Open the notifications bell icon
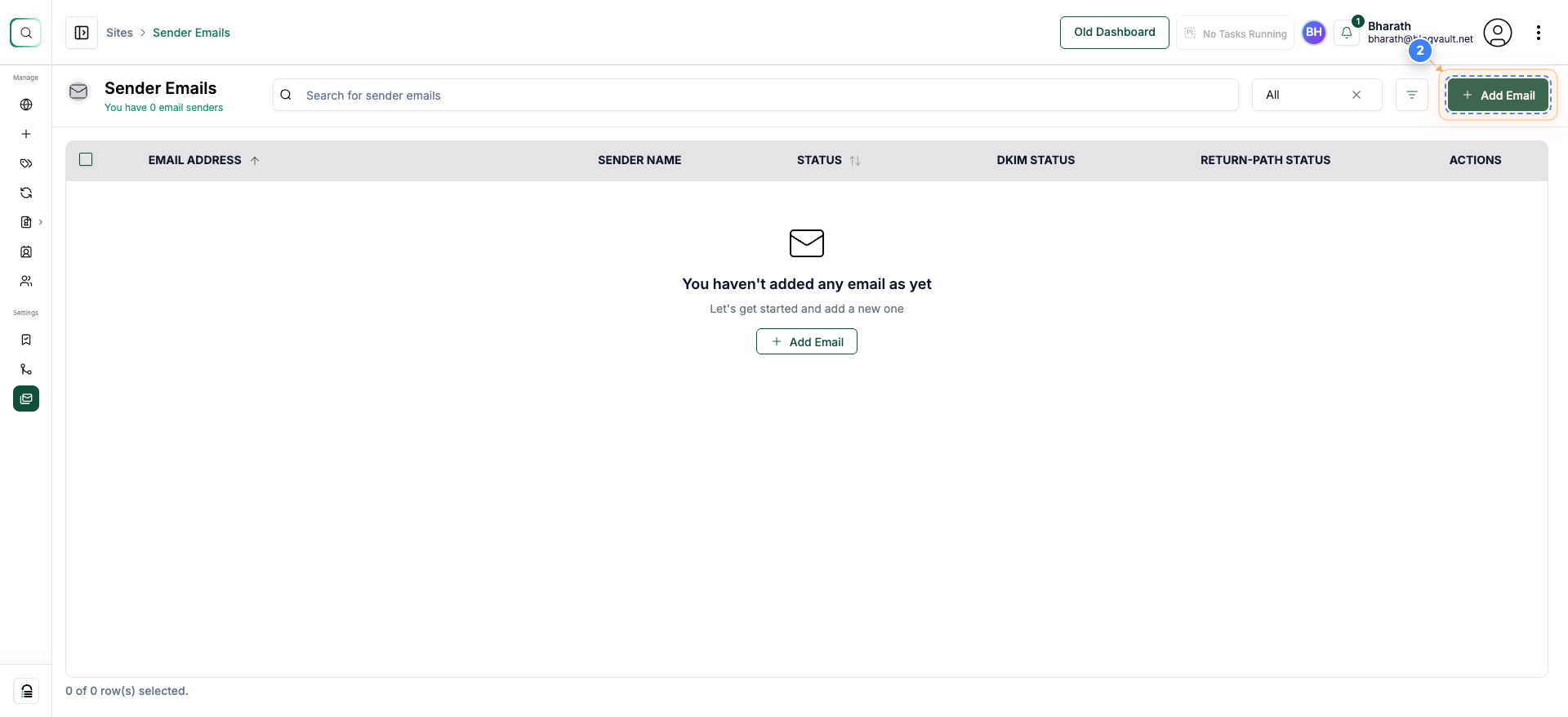Viewport: 1568px width, 717px height. [1347, 33]
